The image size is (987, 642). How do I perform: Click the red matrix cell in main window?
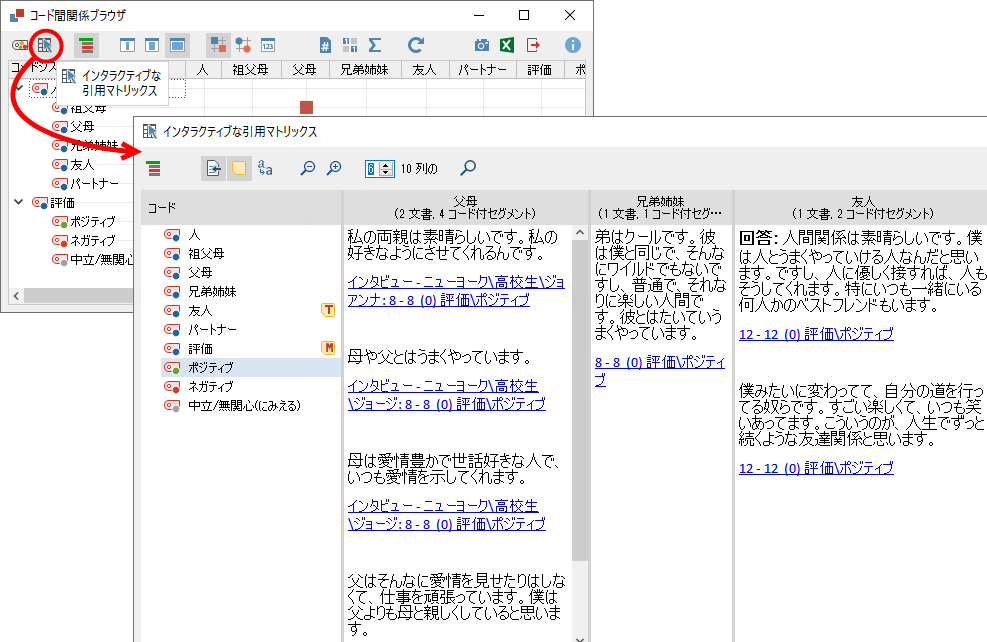click(x=307, y=108)
